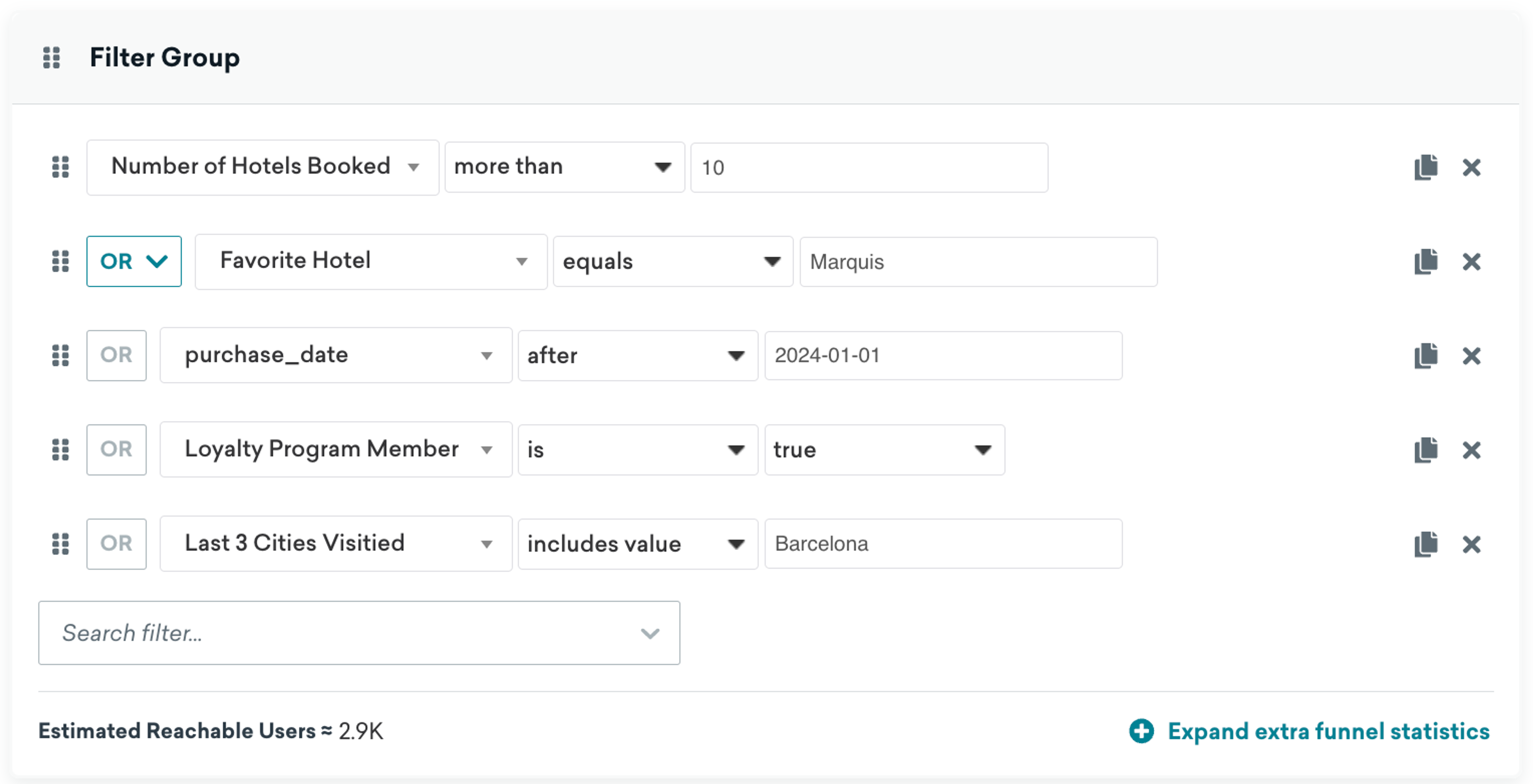Toggle the active OR operator dropdown
Screen dimensions: 1533x784
pyautogui.click(x=134, y=261)
